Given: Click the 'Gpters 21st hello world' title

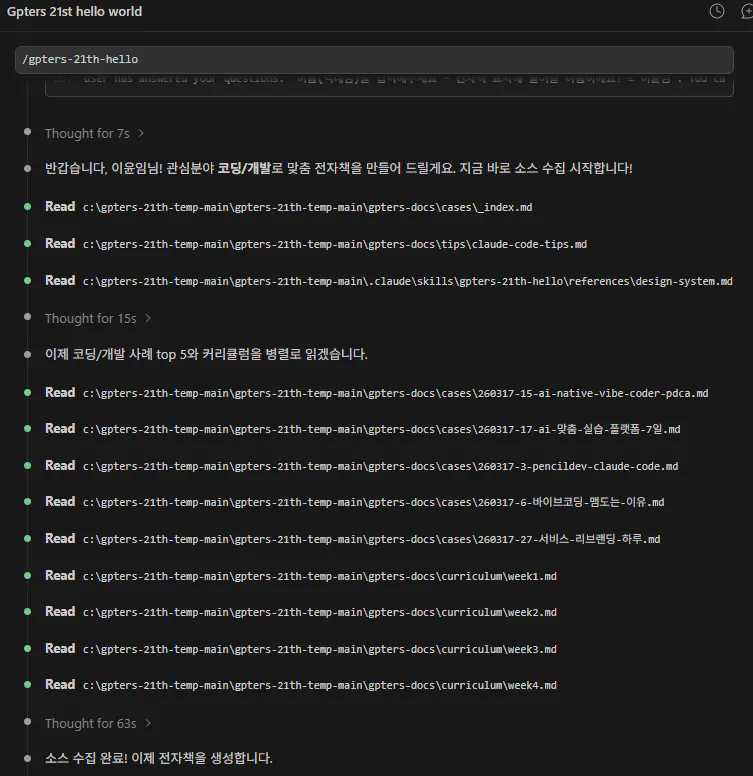Looking at the screenshot, I should tap(74, 11).
